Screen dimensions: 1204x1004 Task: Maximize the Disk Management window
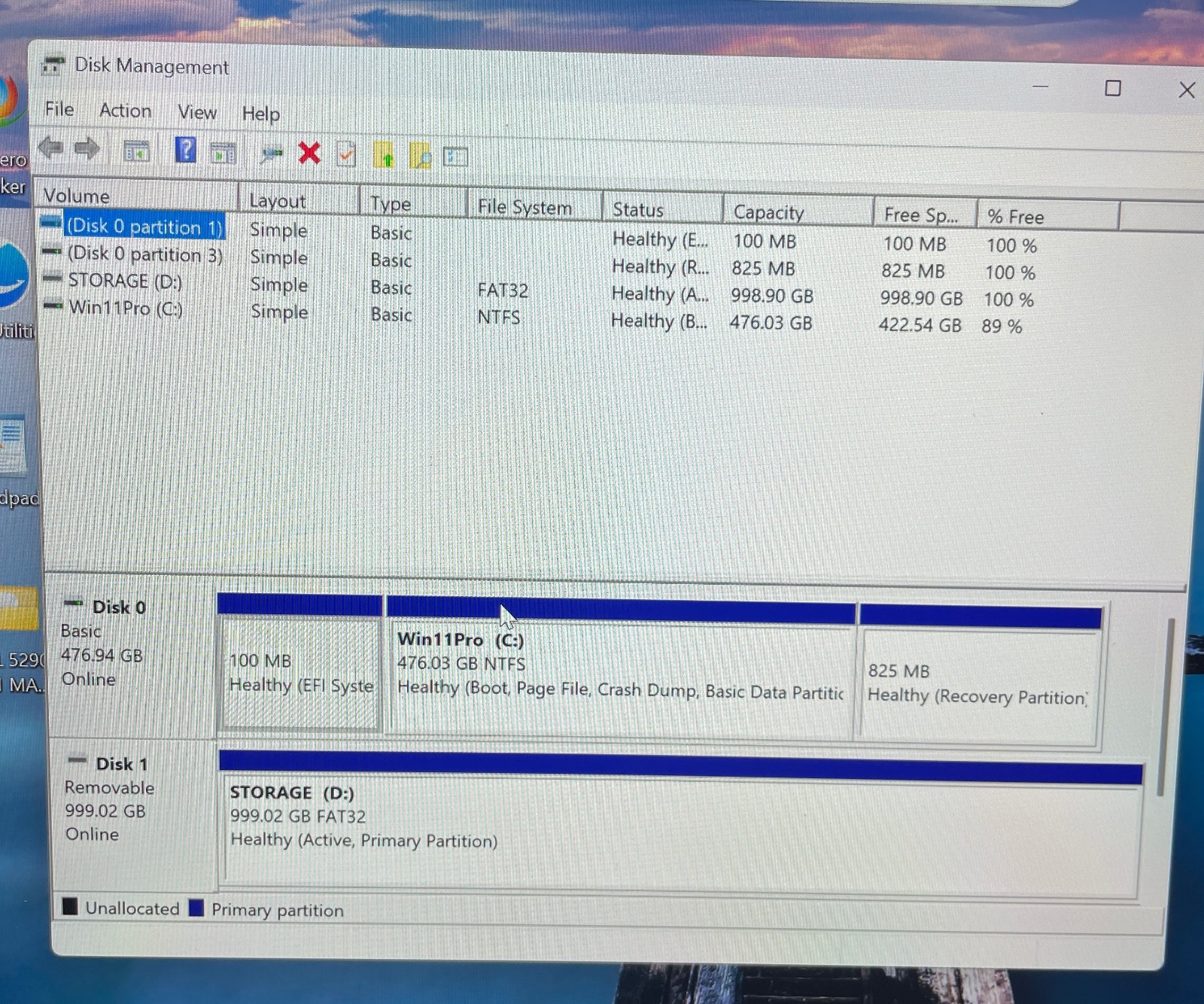pyautogui.click(x=1112, y=88)
